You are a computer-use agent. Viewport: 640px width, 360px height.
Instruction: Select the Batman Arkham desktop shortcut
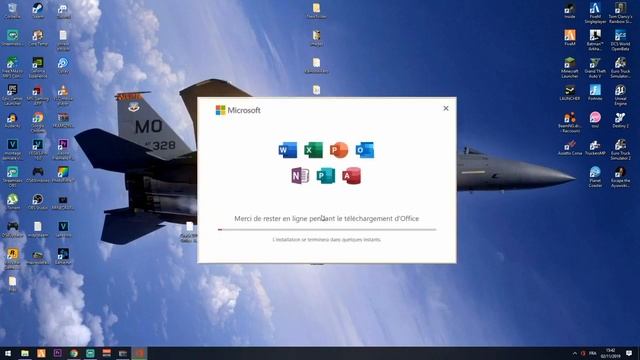[x=595, y=40]
